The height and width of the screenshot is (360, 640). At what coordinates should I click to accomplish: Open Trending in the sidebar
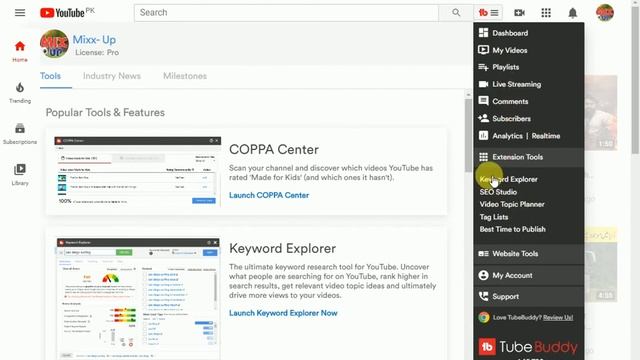point(20,93)
